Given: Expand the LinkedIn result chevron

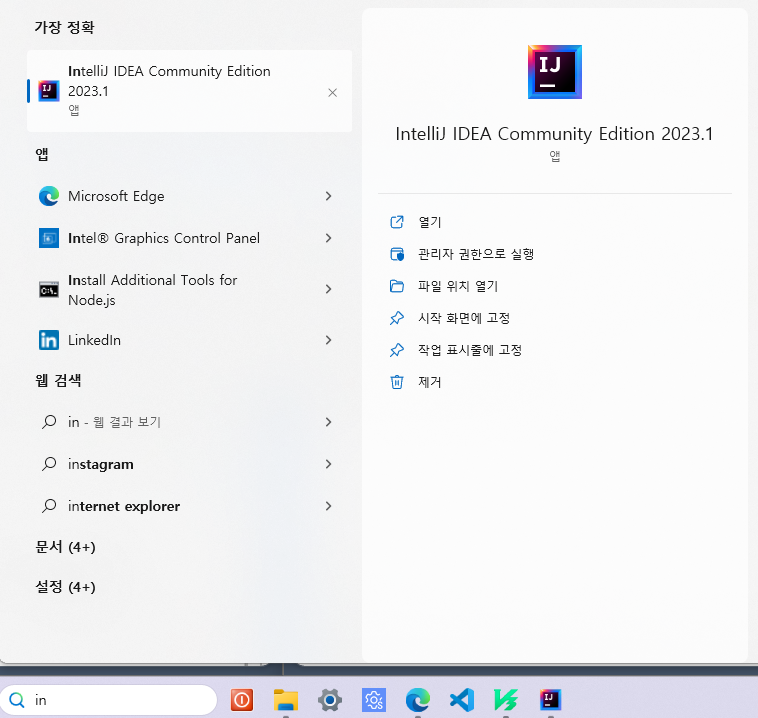Looking at the screenshot, I should (328, 340).
